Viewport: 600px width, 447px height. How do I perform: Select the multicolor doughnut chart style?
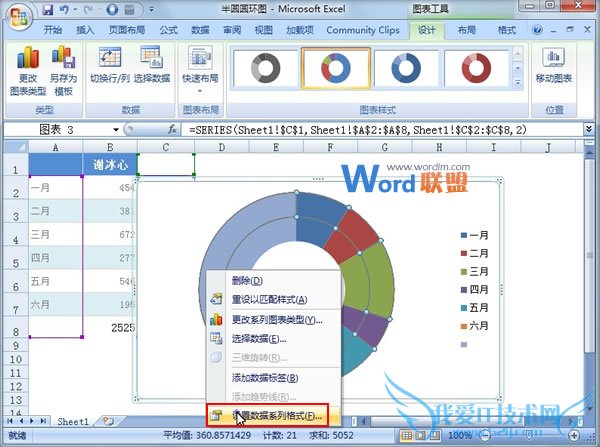336,68
